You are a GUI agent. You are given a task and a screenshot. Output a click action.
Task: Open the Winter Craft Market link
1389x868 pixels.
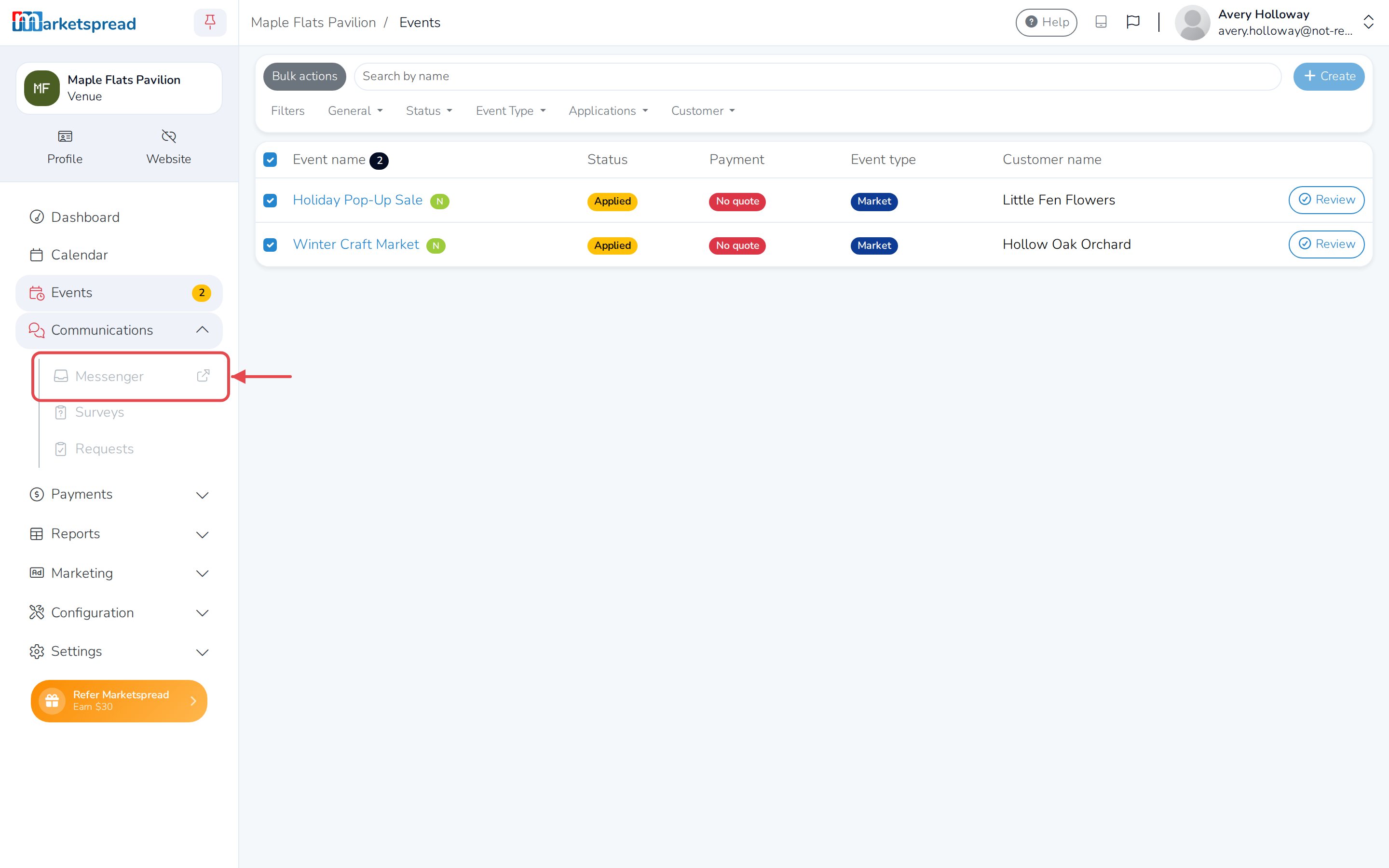(356, 244)
